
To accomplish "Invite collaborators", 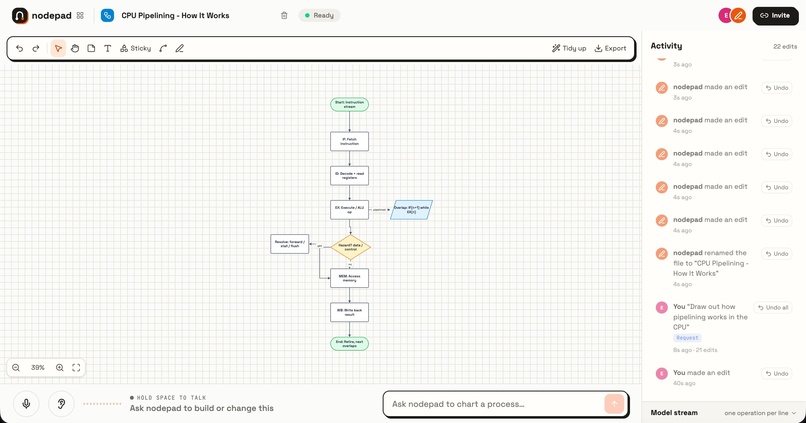I will coord(775,15).
